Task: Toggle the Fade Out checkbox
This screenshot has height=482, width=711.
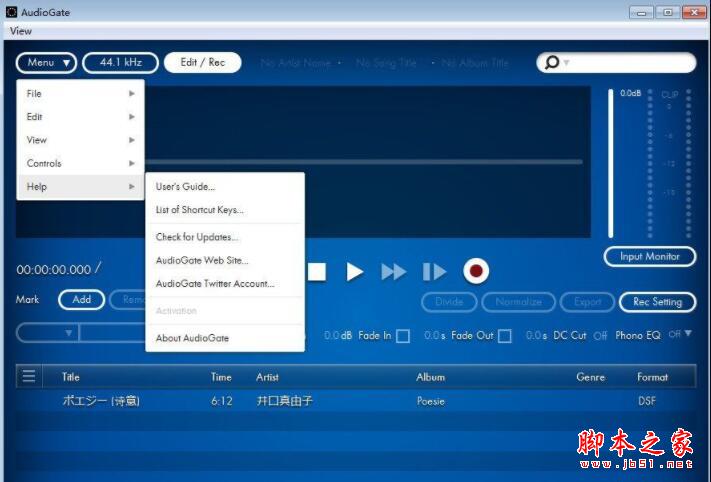Action: coord(504,336)
